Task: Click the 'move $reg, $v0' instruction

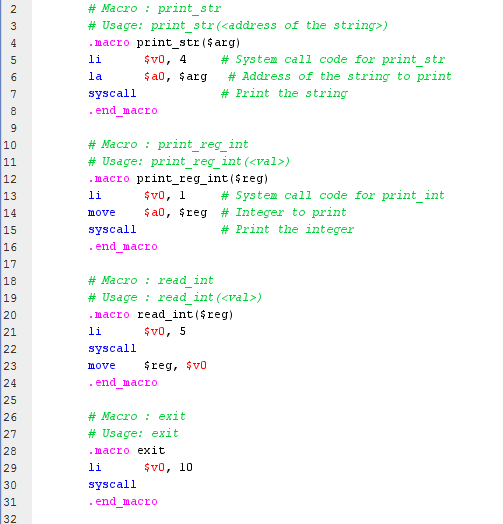Action: pyautogui.click(x=147, y=366)
